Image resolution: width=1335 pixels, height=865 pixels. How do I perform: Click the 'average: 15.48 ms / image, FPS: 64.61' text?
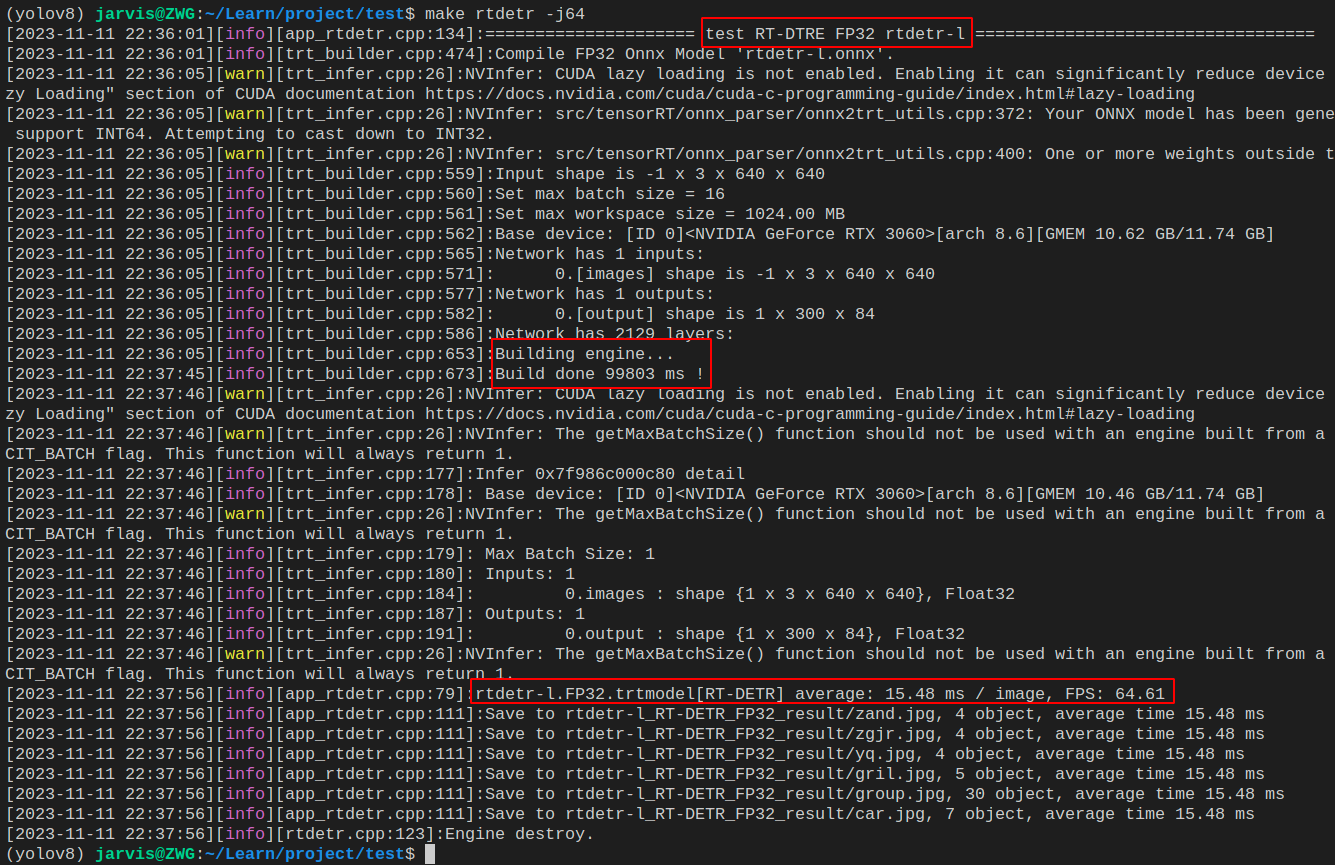pos(980,694)
